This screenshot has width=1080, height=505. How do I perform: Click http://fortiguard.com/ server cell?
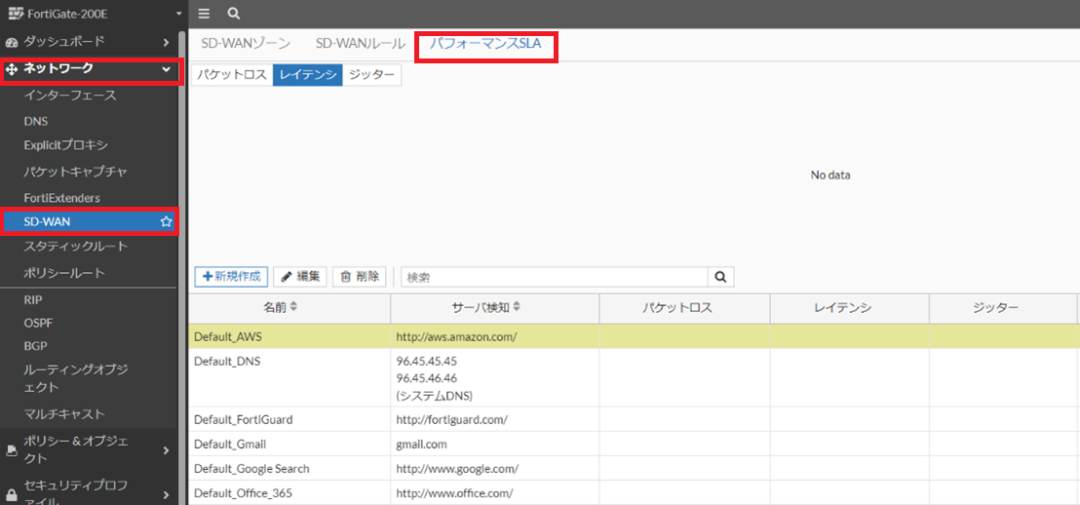pyautogui.click(x=452, y=420)
